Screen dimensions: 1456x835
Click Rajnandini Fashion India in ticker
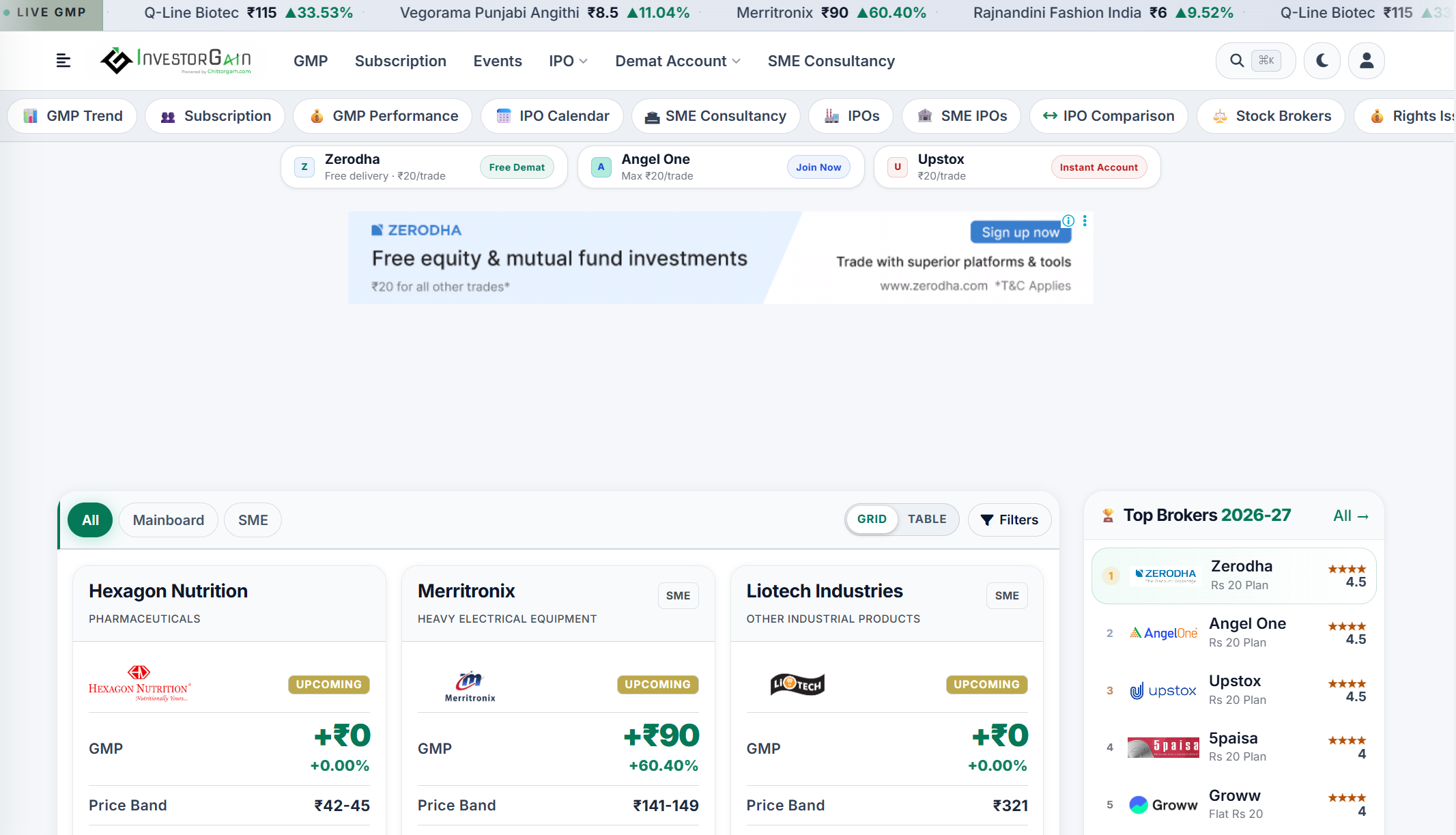[1057, 12]
